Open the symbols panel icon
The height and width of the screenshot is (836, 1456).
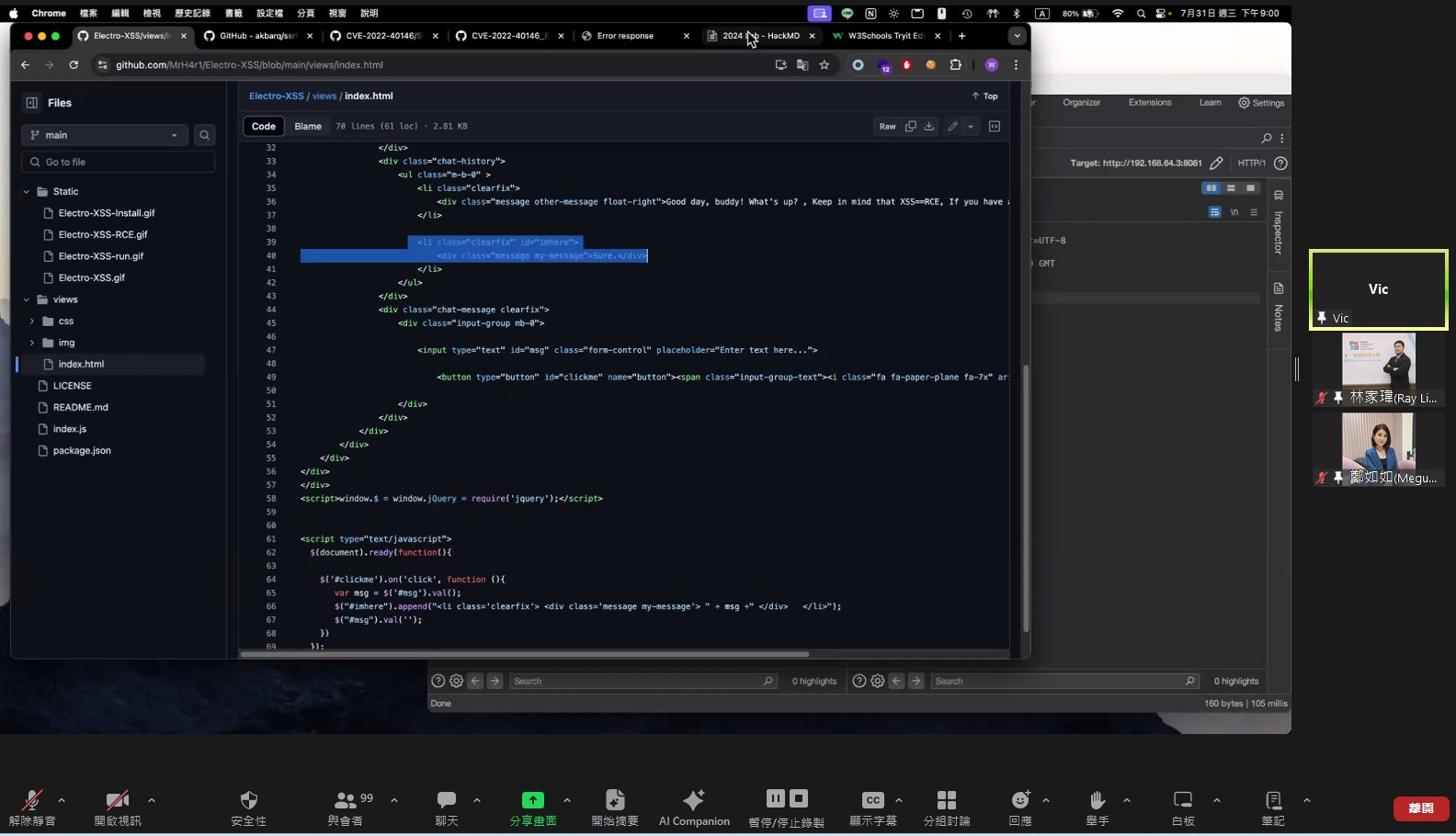point(995,127)
